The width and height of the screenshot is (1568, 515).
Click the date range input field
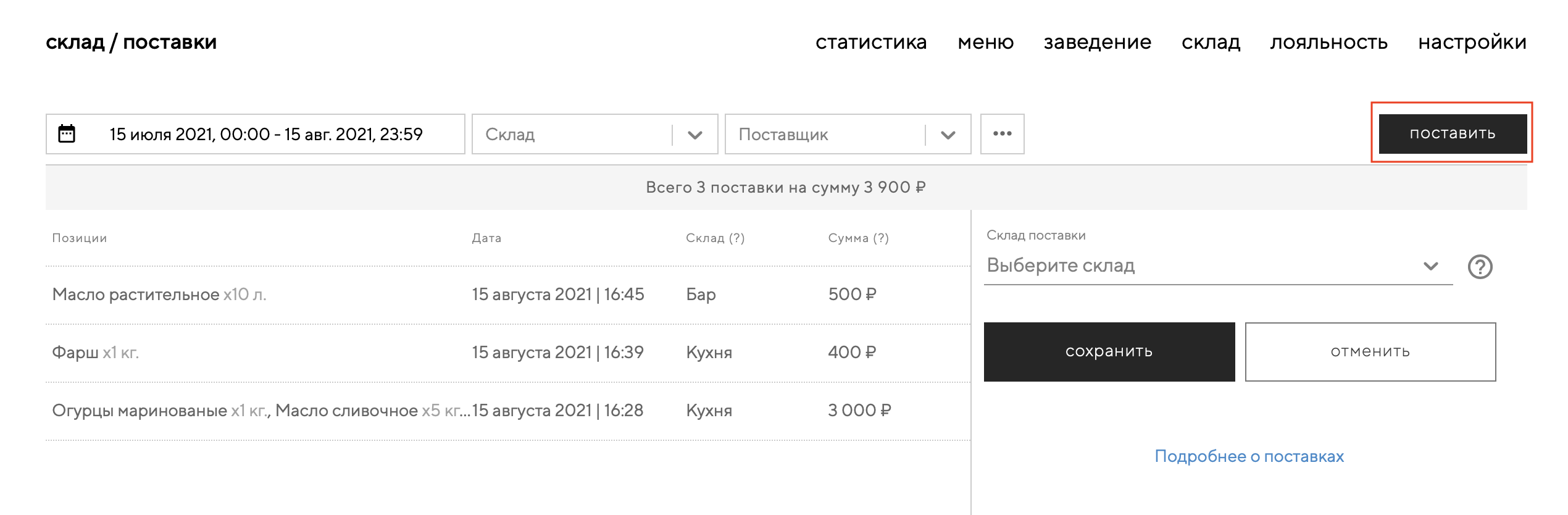pyautogui.click(x=265, y=134)
